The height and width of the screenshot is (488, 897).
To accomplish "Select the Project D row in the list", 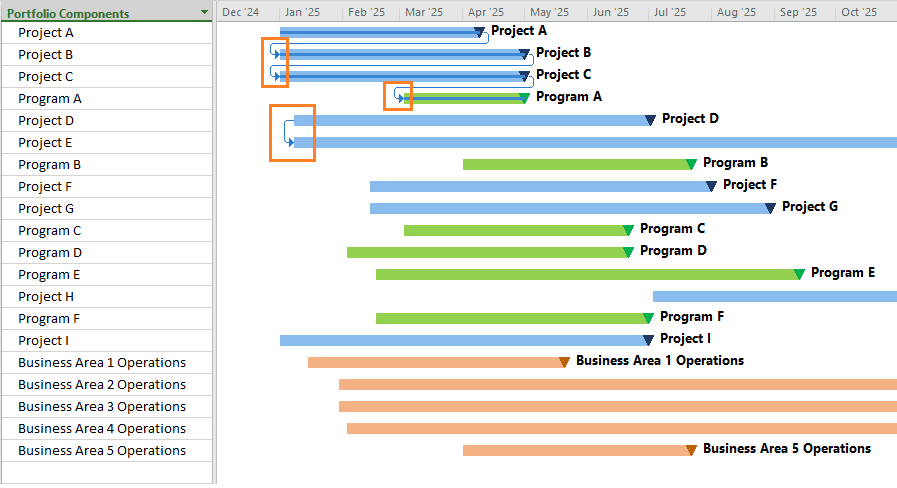I will pyautogui.click(x=107, y=121).
